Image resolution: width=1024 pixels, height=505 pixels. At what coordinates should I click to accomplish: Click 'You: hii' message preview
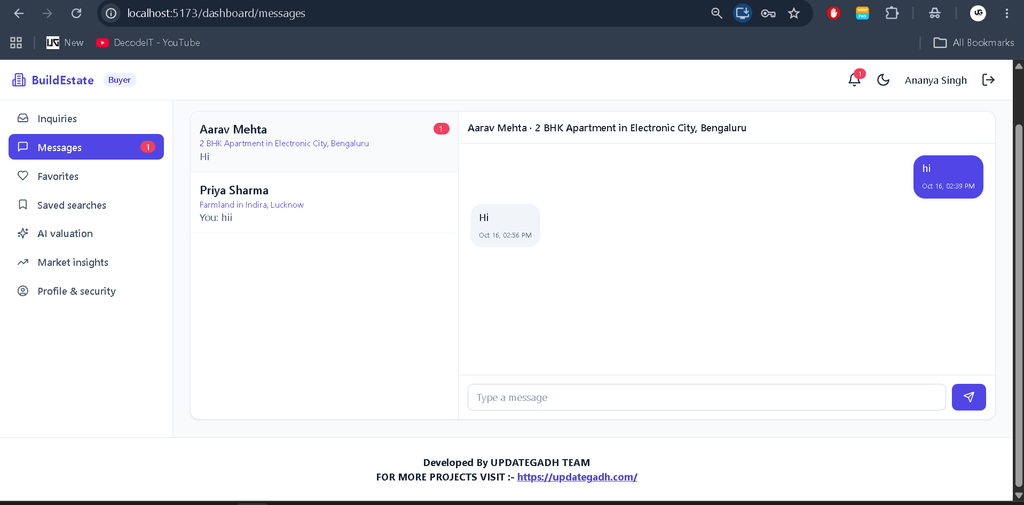(x=216, y=218)
